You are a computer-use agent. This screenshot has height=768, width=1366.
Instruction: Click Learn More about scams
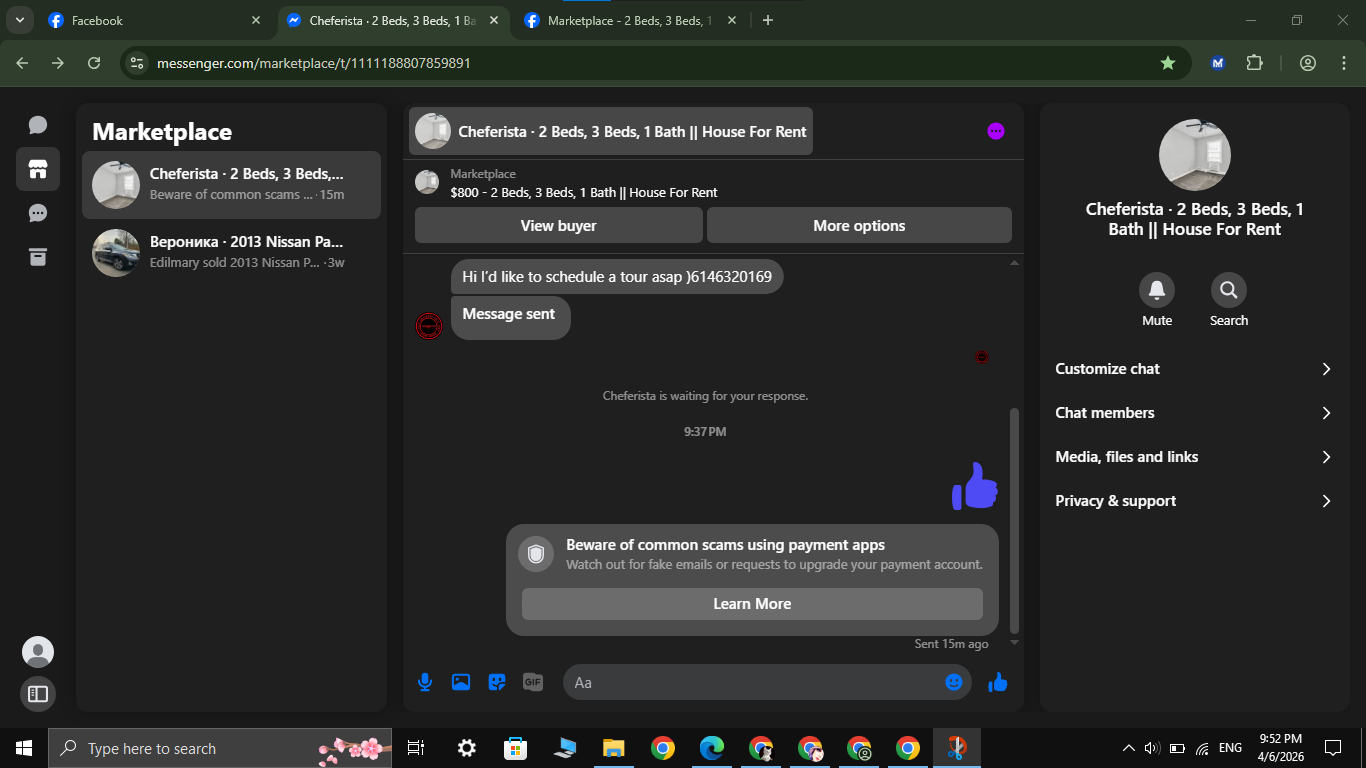coord(752,604)
